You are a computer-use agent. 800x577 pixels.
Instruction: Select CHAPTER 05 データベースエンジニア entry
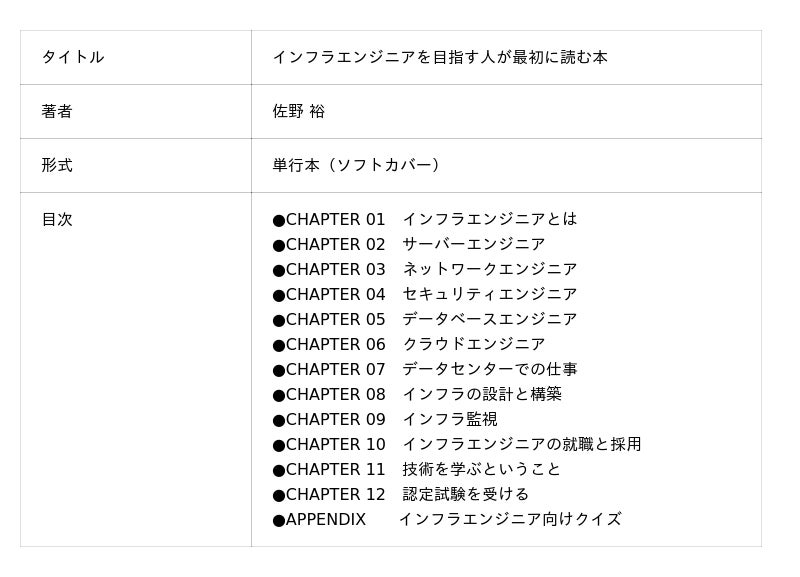click(424, 319)
